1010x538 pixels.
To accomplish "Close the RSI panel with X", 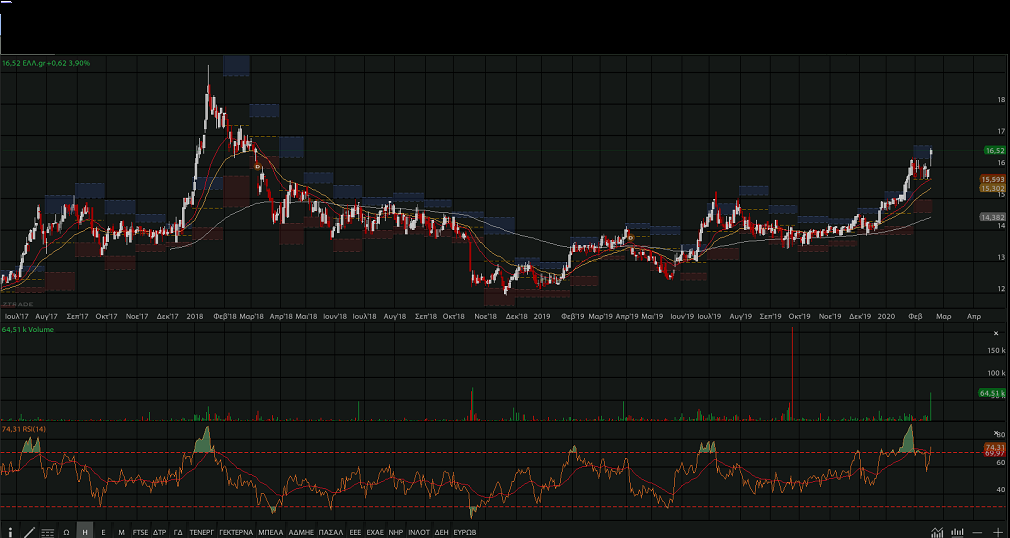I will 994,431.
